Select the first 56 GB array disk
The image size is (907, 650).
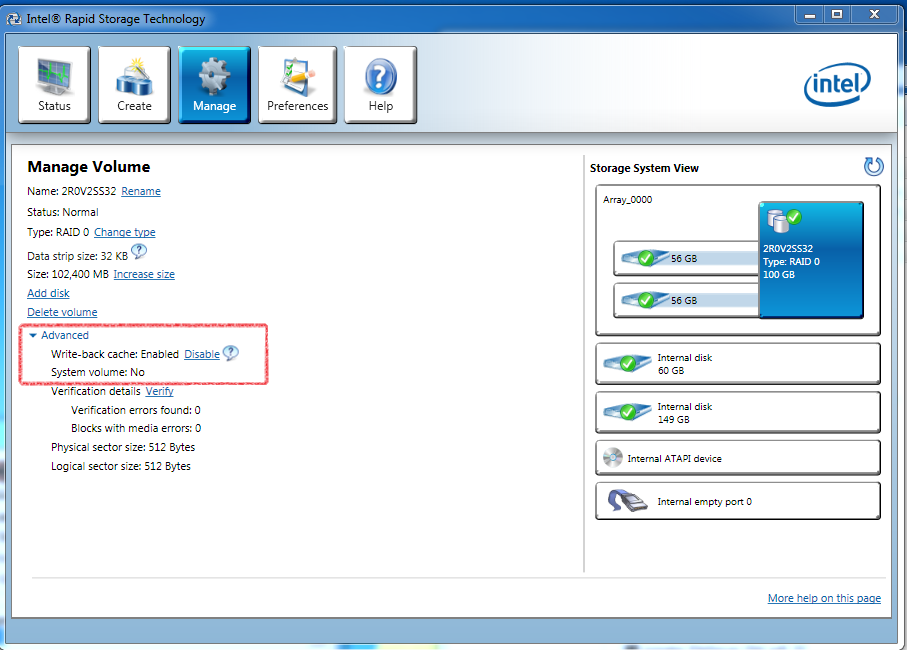[686, 258]
